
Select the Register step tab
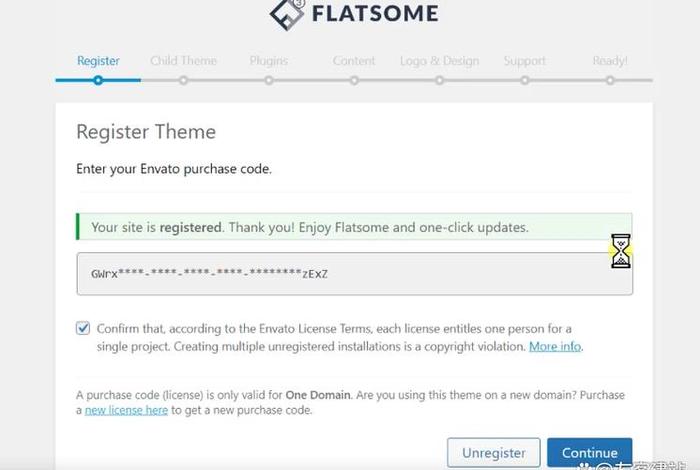(x=98, y=61)
